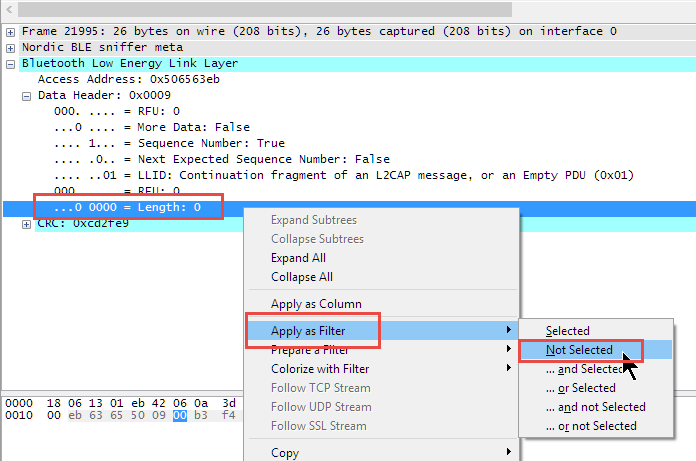Screen dimensions: 696x461
Task: Open the Colorize with Filter submenu
Action: tap(320, 369)
